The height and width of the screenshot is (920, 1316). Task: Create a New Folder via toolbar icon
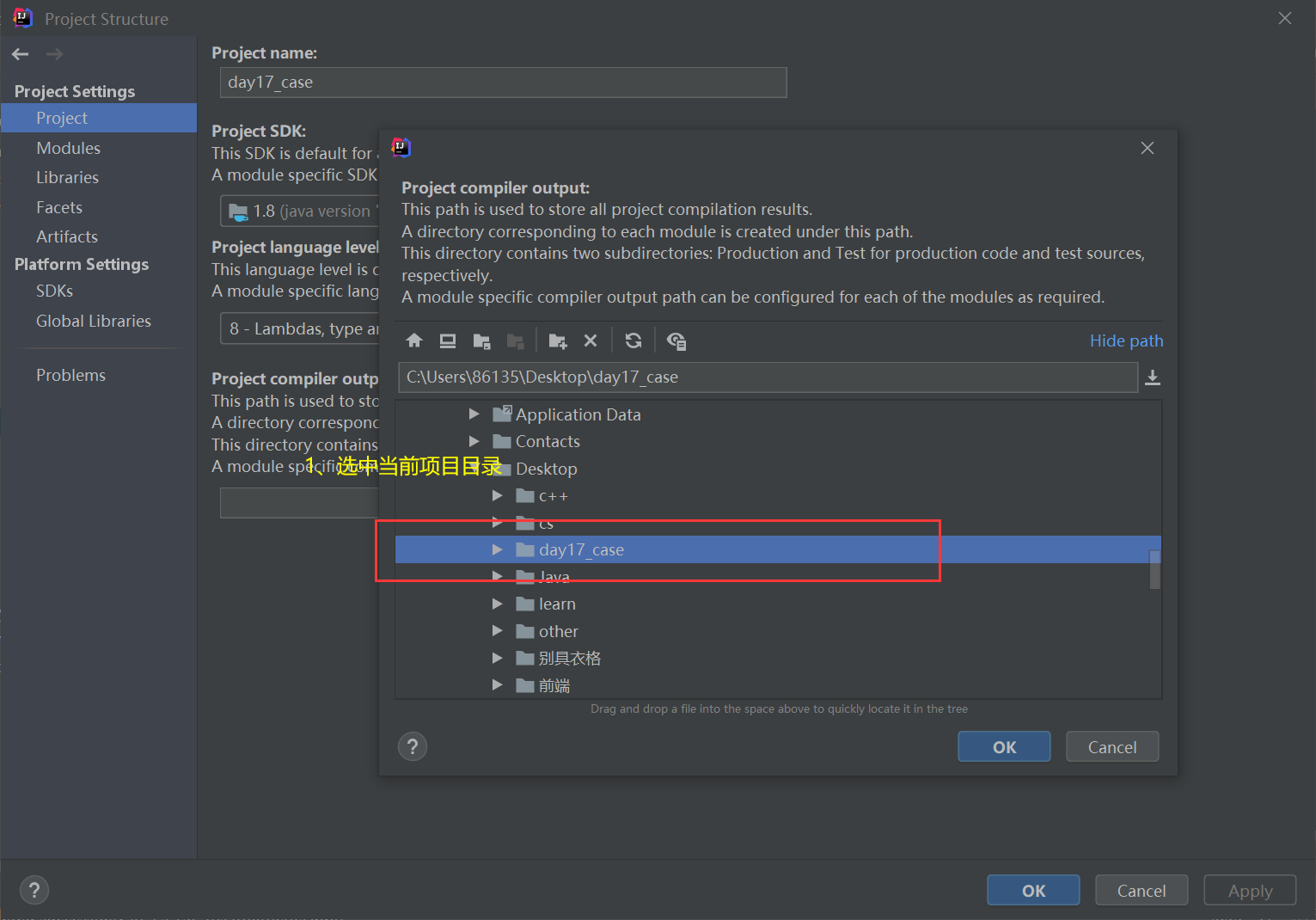point(558,341)
